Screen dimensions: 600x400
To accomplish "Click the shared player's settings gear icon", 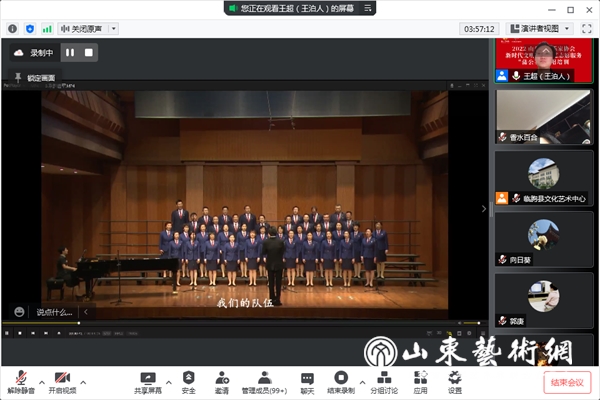I will pyautogui.click(x=469, y=333).
